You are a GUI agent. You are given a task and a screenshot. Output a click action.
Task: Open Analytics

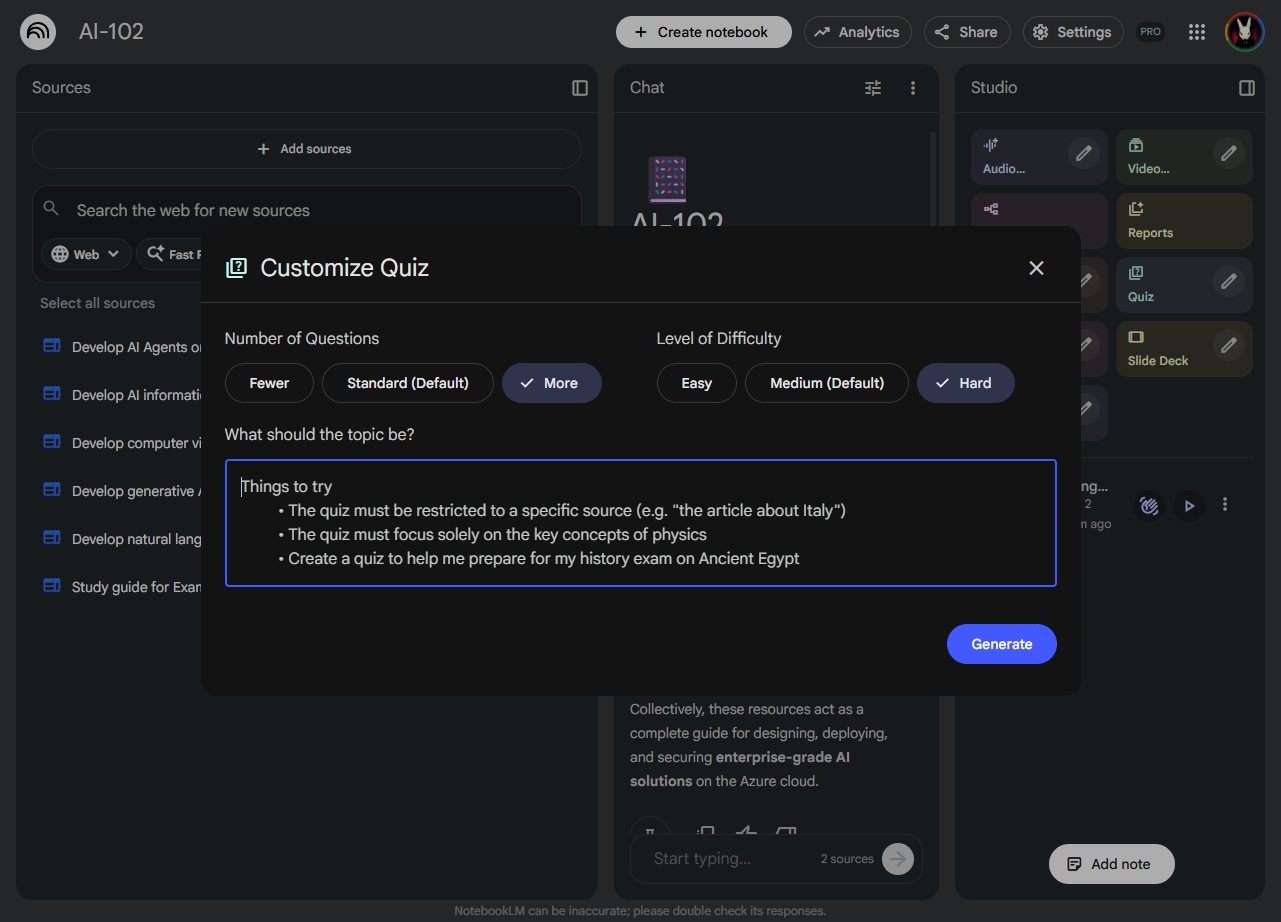[x=858, y=32]
